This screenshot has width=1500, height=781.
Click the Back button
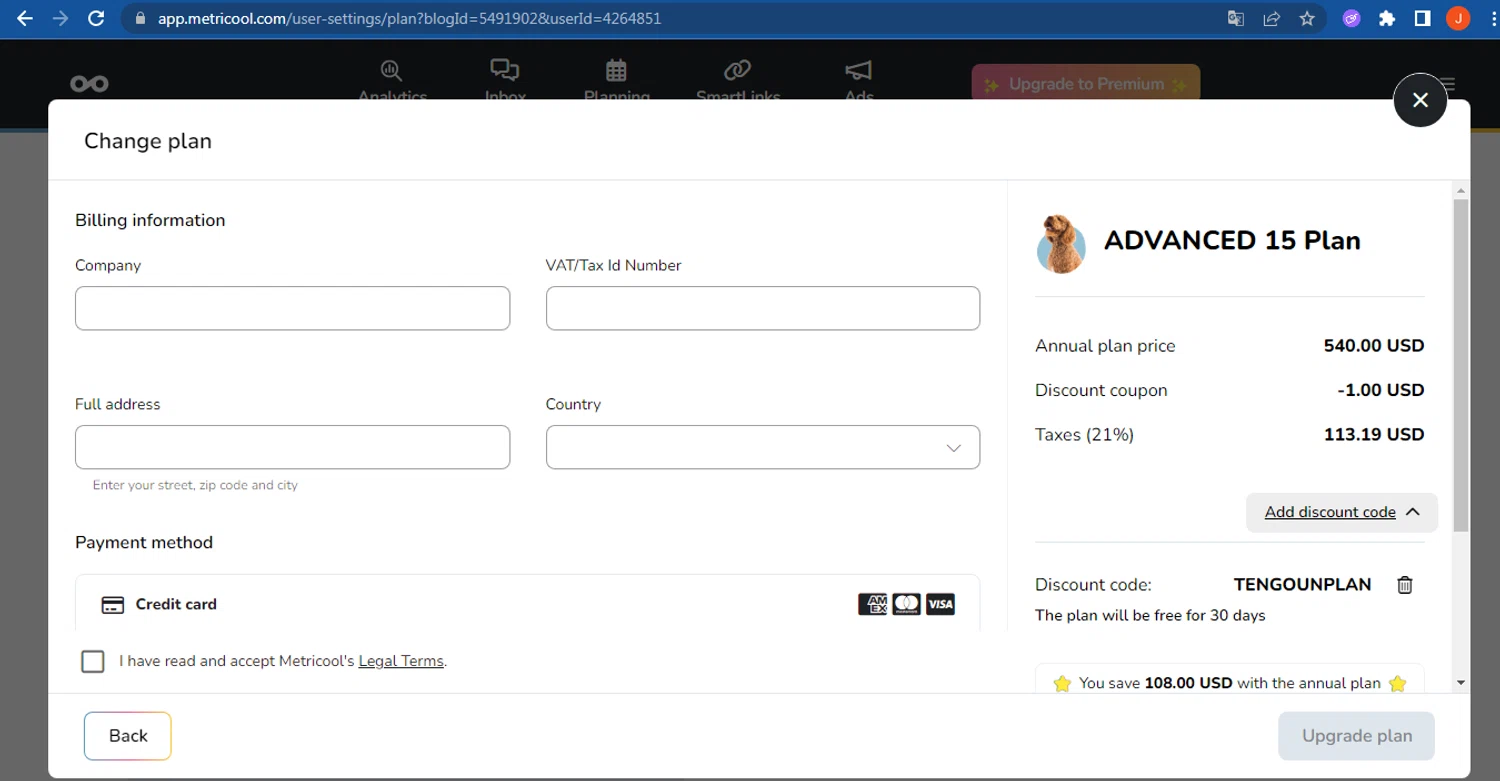[128, 736]
